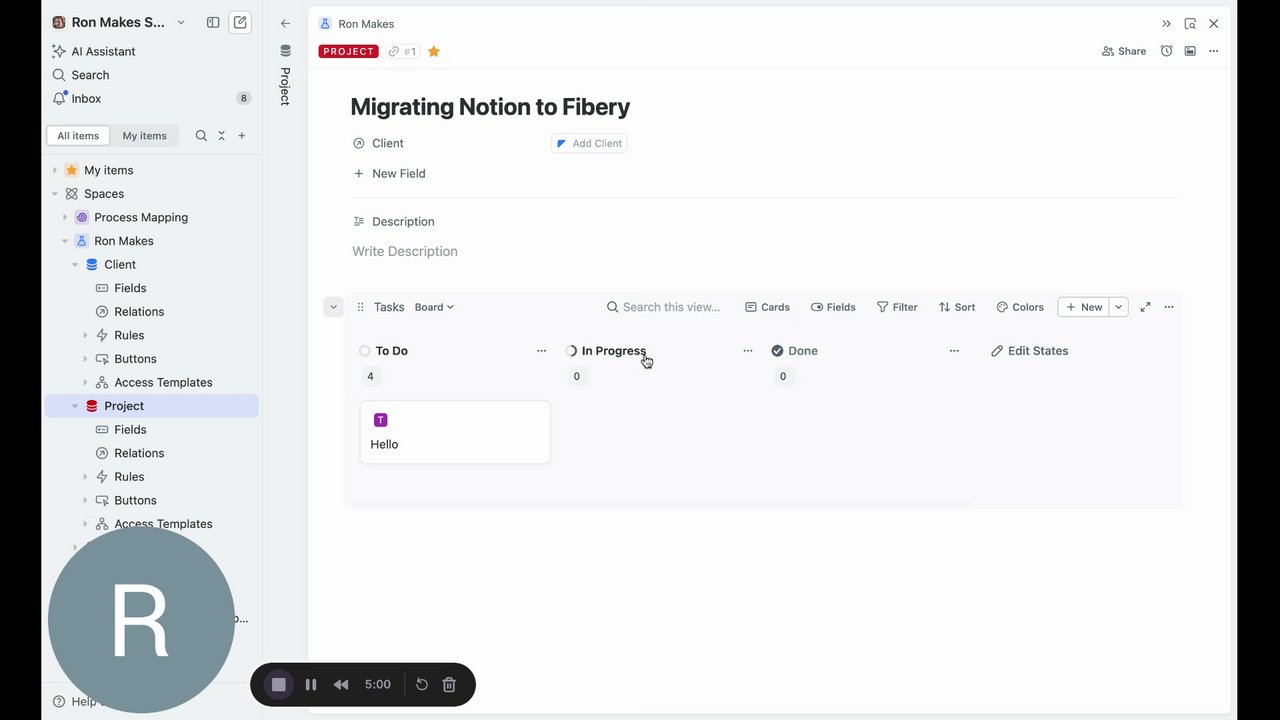Open the AI Assistant
The width and height of the screenshot is (1280, 720).
point(93,51)
